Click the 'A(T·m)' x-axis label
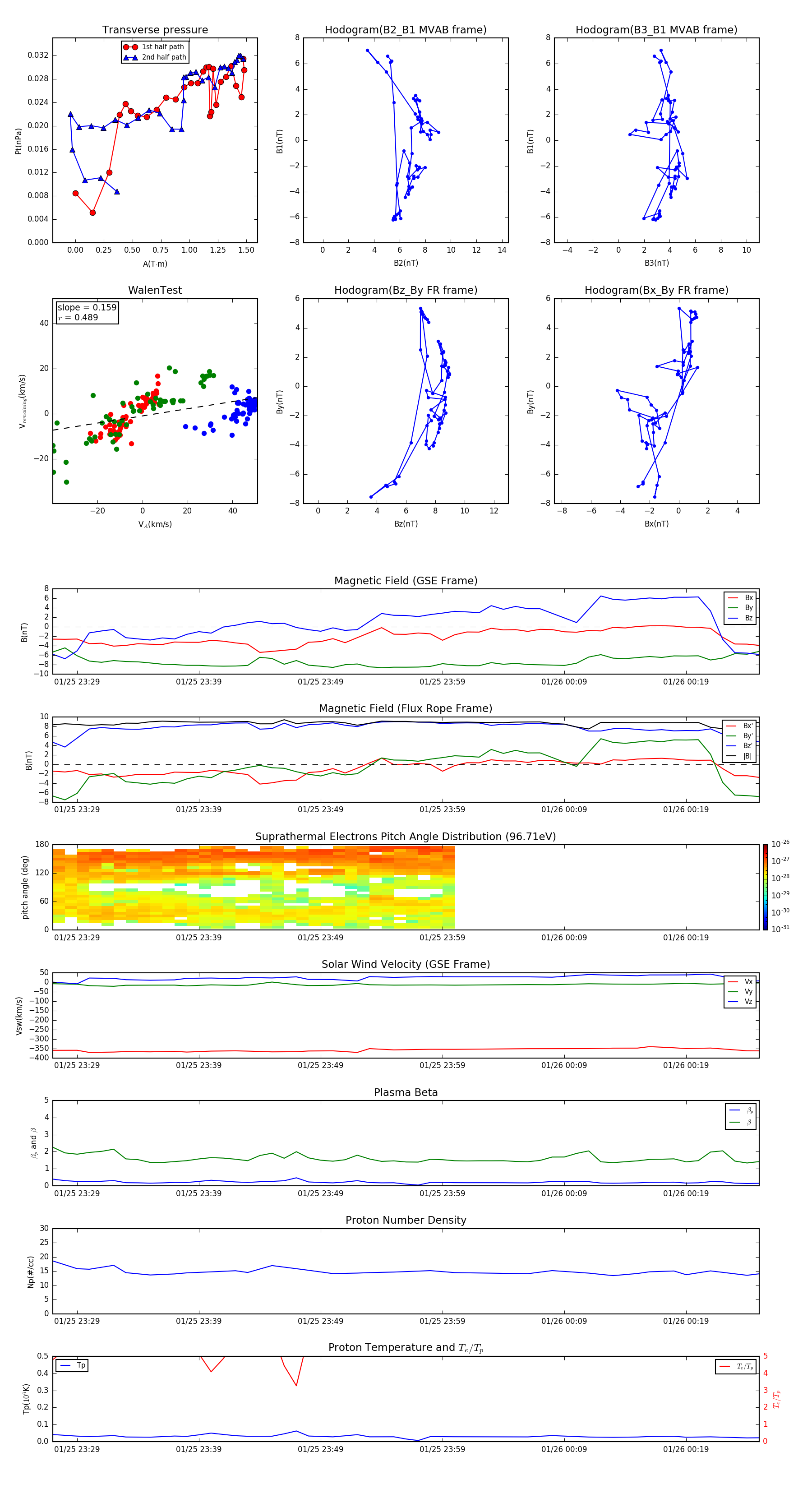The image size is (812, 1489). point(155,264)
